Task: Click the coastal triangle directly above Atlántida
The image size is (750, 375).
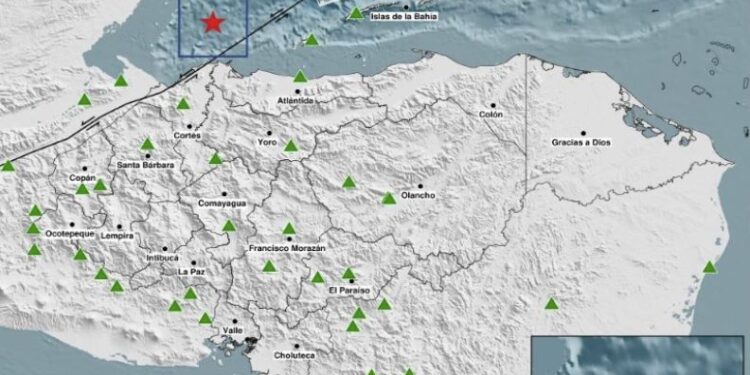Action: coord(300,76)
